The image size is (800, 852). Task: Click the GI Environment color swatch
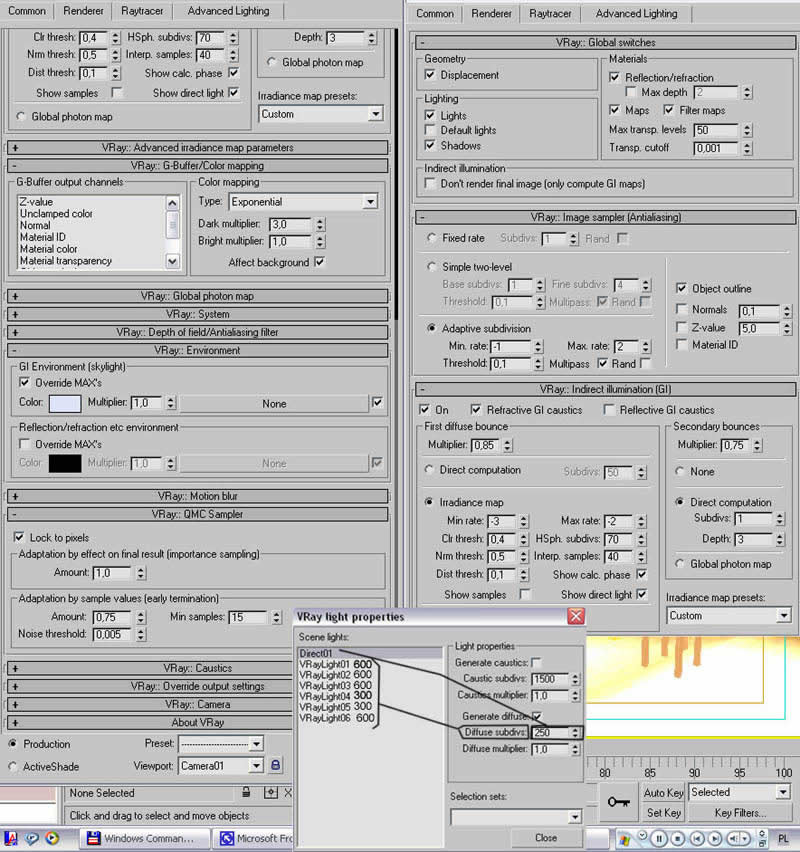pyautogui.click(x=65, y=403)
